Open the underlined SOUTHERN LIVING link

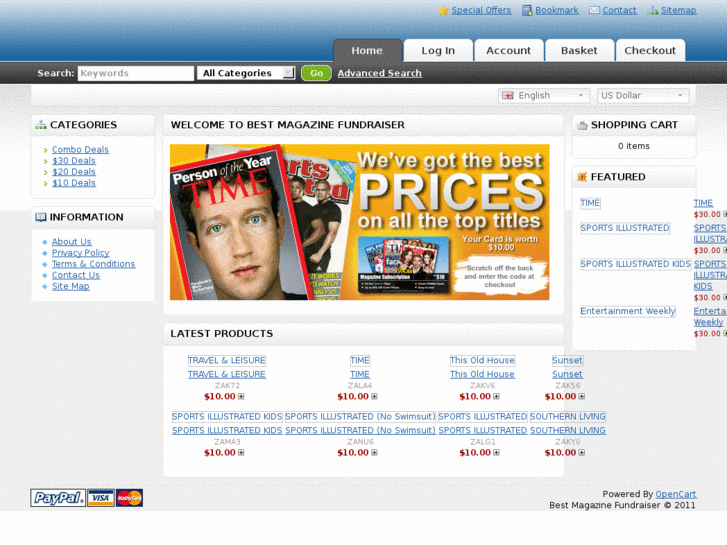coord(568,430)
